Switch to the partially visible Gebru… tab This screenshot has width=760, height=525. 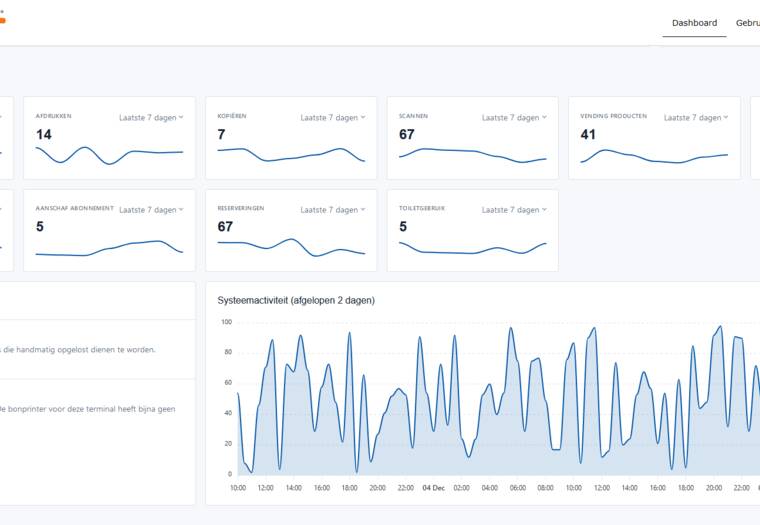pyautogui.click(x=747, y=23)
